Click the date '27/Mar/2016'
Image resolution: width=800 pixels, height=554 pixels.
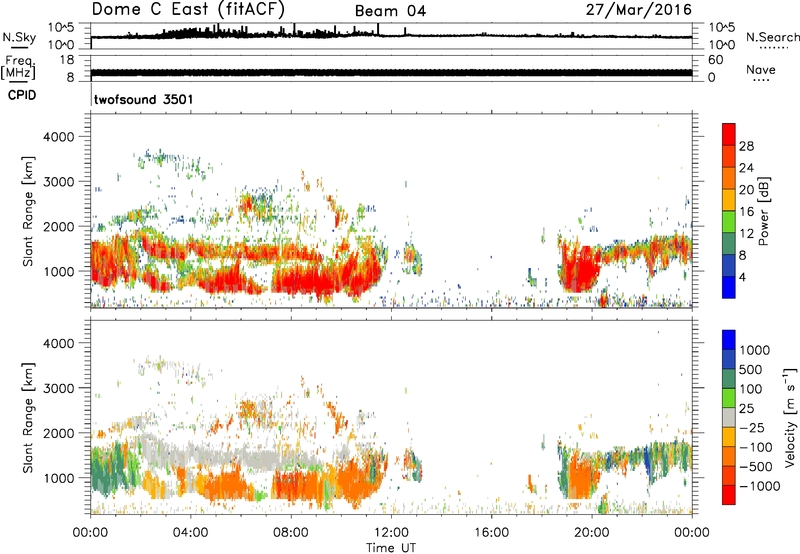click(x=638, y=9)
